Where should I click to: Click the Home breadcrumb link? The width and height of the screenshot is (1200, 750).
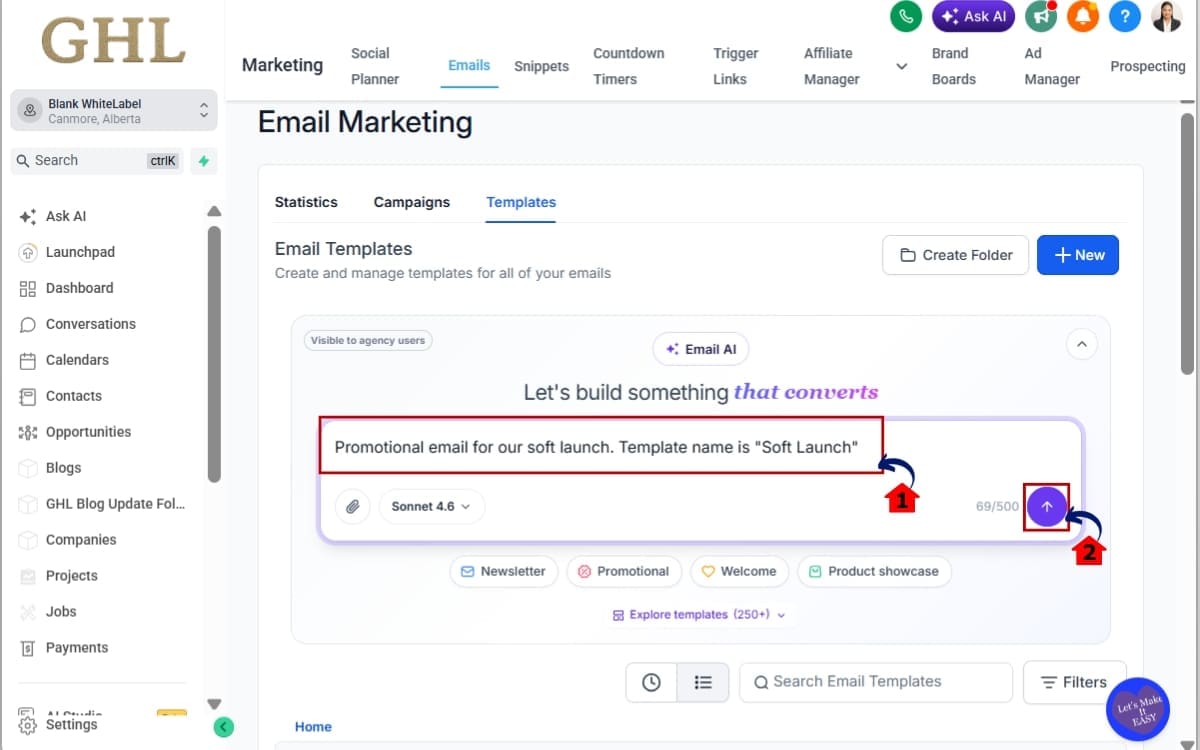coord(313,727)
